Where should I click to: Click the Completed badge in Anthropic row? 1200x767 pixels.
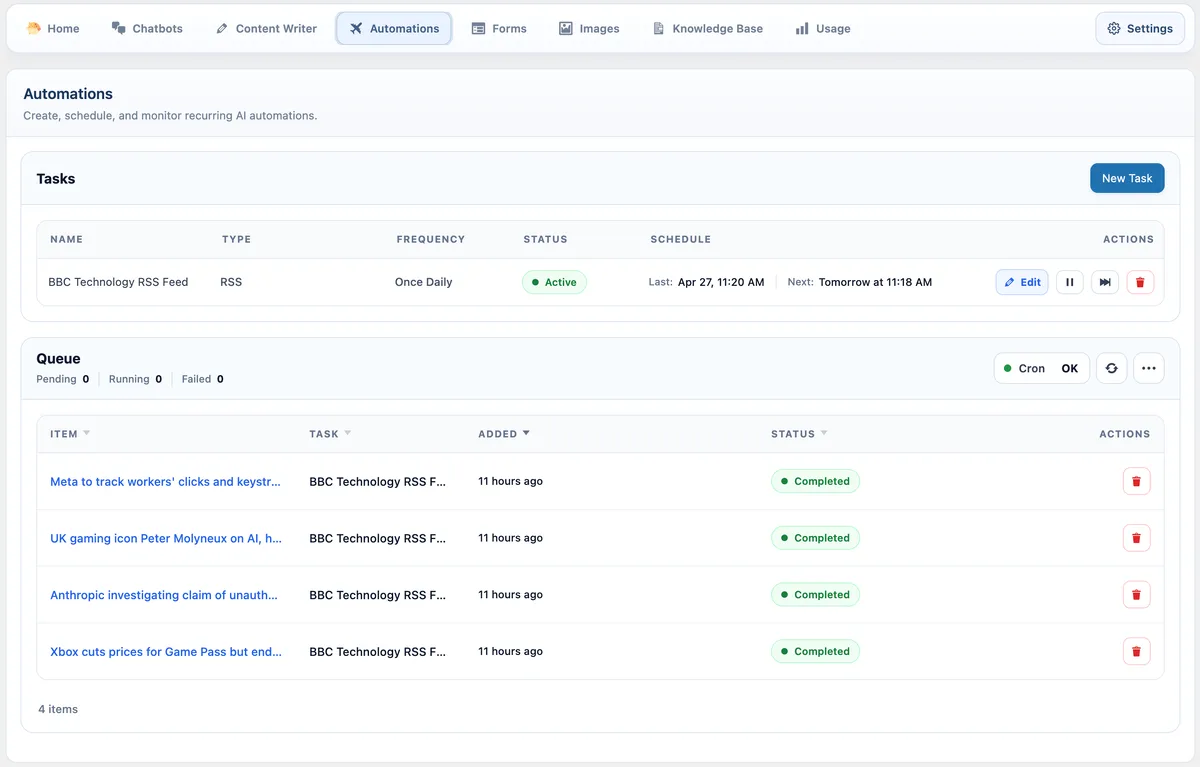[815, 595]
